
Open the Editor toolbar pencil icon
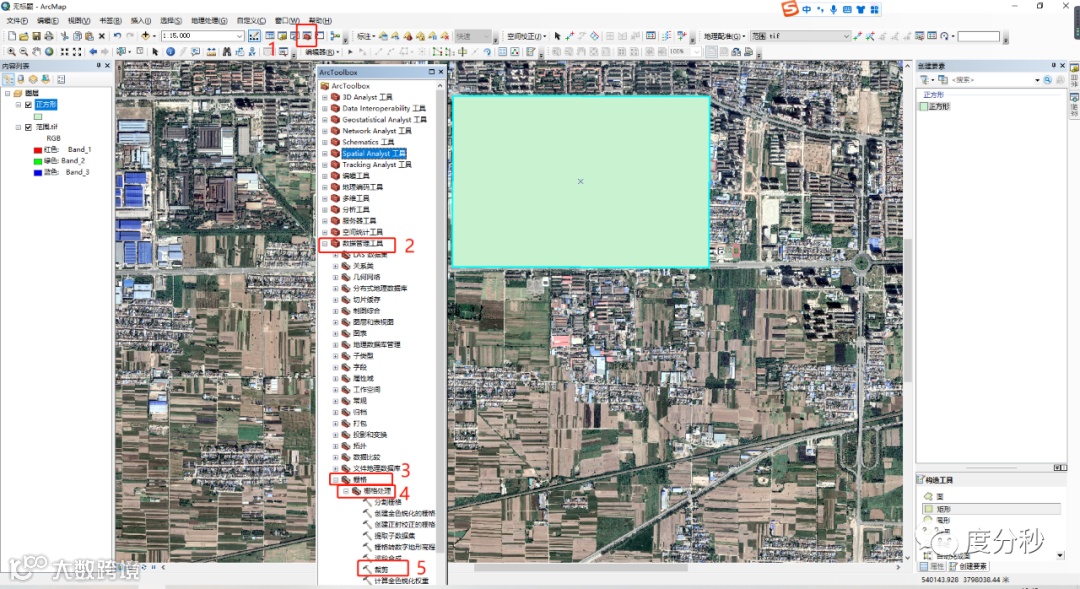tap(254, 36)
